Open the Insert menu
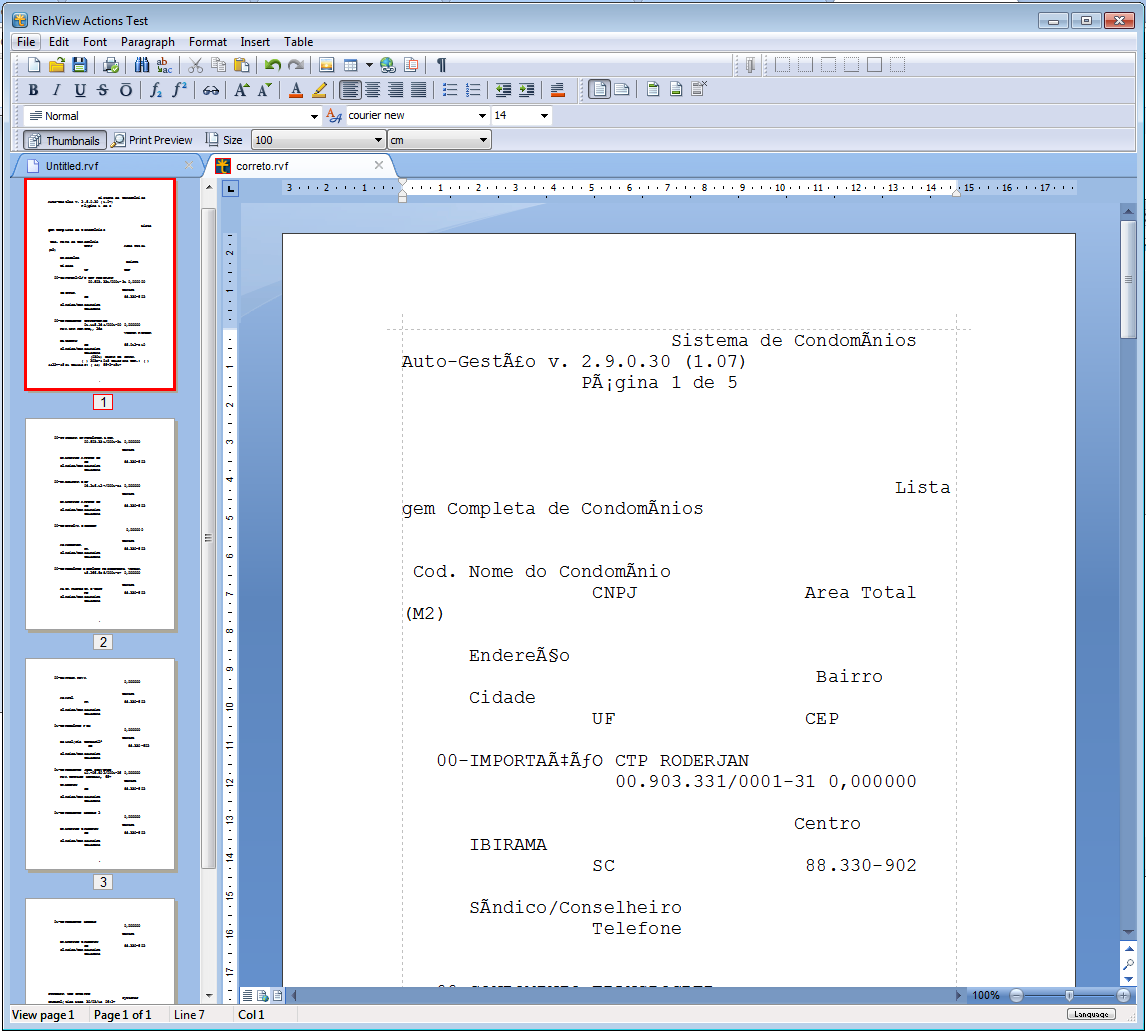The width and height of the screenshot is (1146, 1032). tap(255, 42)
